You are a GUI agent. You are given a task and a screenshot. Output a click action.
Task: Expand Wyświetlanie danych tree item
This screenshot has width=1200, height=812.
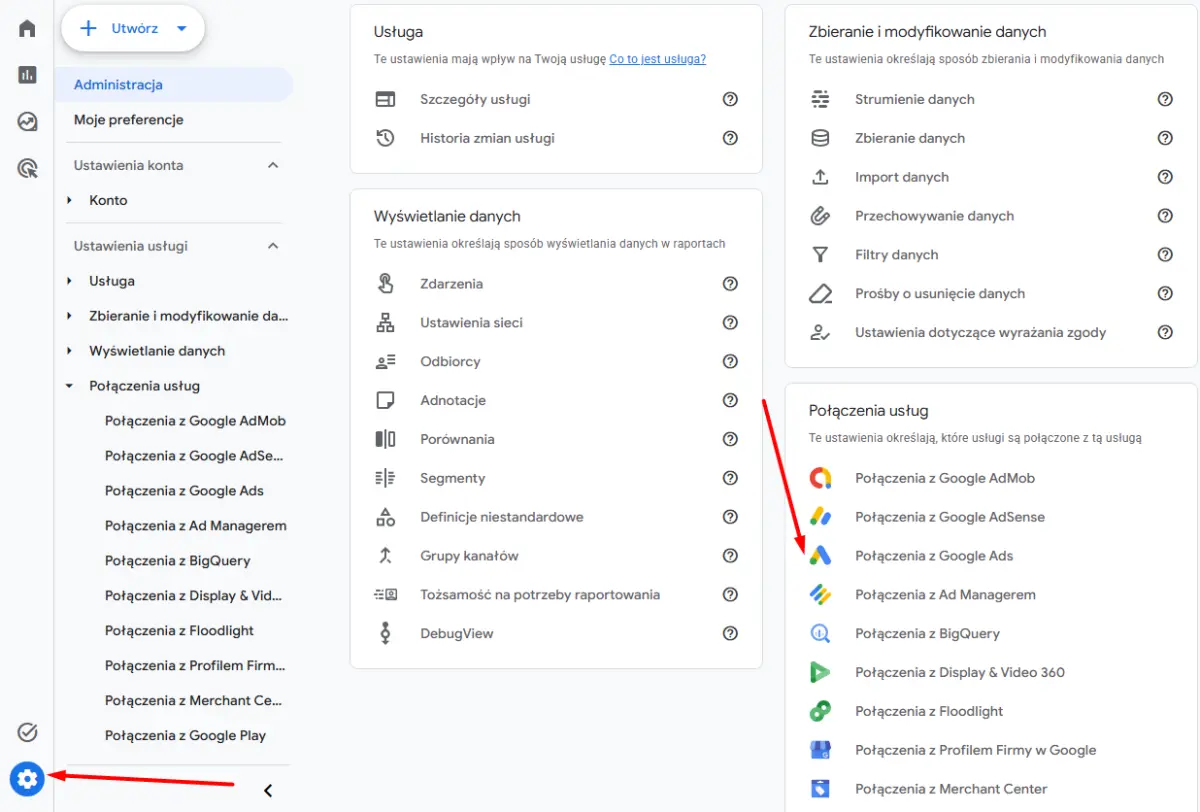(70, 351)
